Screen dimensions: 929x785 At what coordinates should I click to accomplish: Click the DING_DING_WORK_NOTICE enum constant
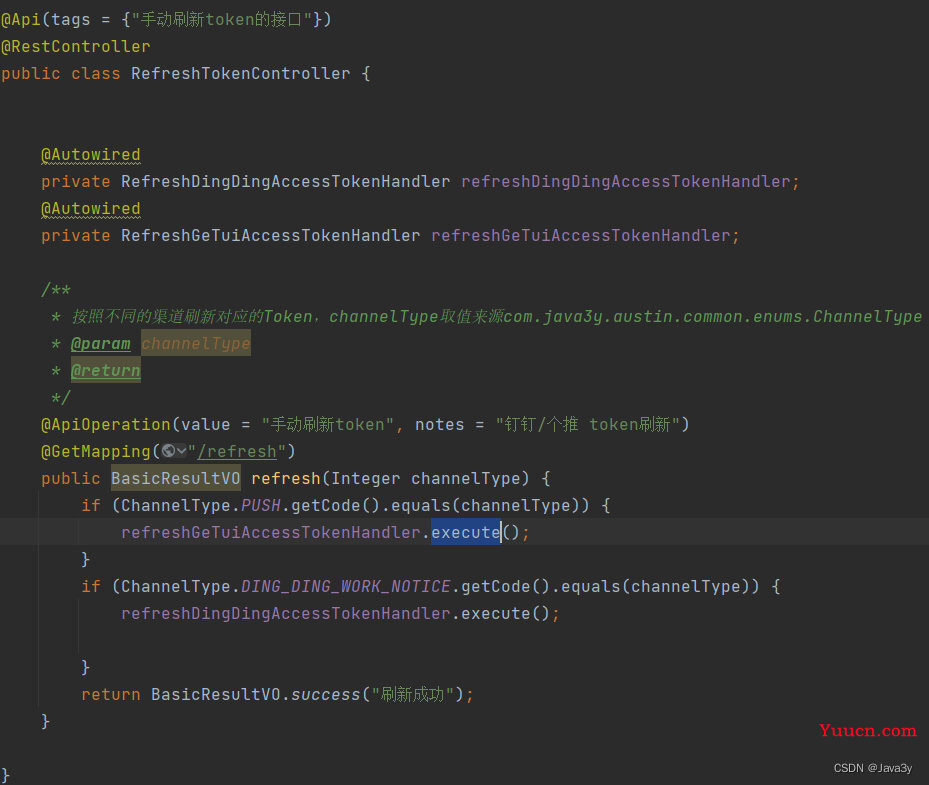pyautogui.click(x=345, y=587)
